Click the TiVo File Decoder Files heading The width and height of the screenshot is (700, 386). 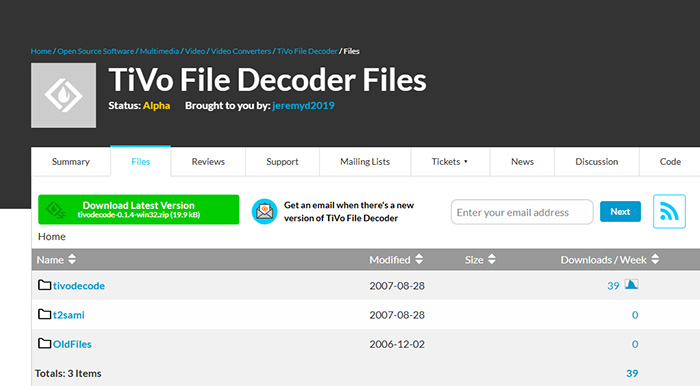click(267, 80)
